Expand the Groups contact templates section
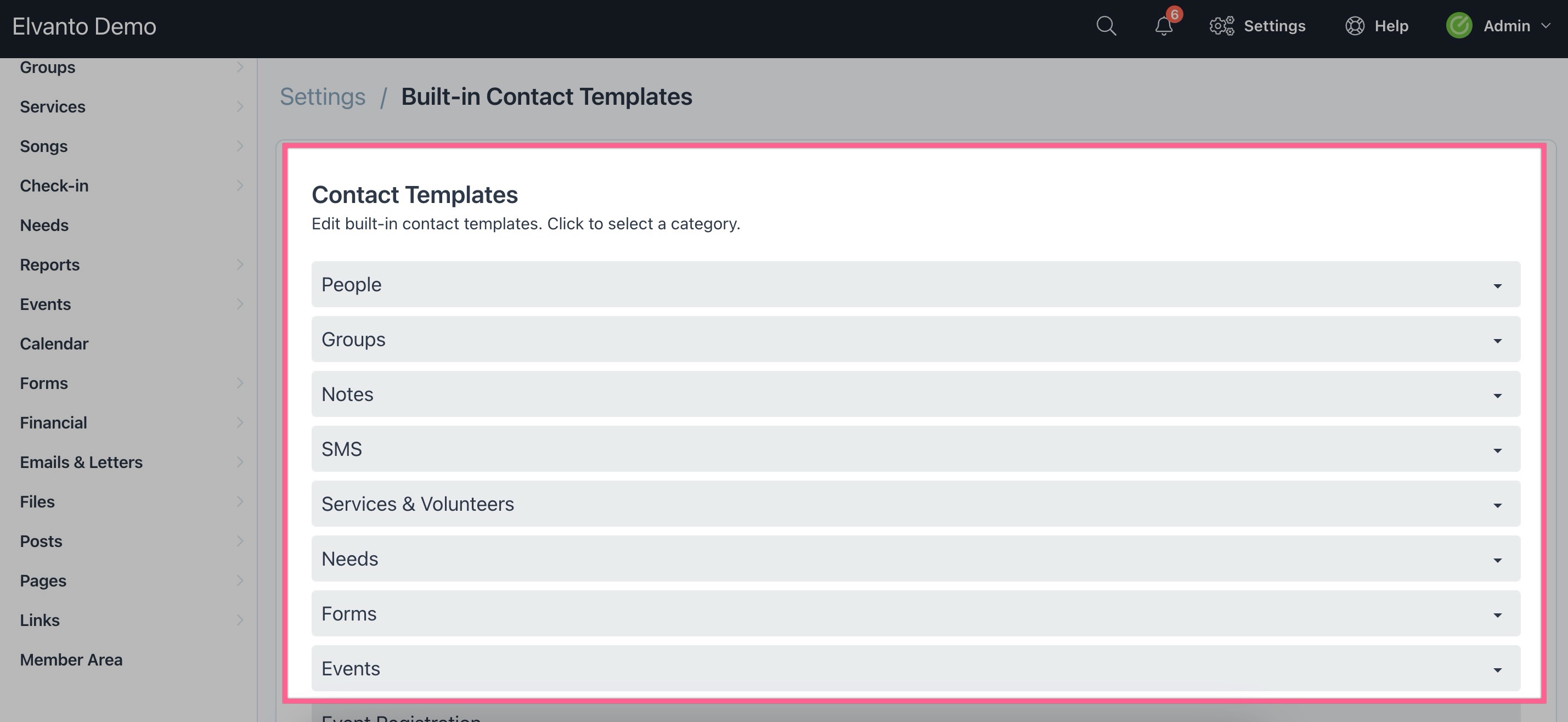The width and height of the screenshot is (1568, 722). [914, 339]
